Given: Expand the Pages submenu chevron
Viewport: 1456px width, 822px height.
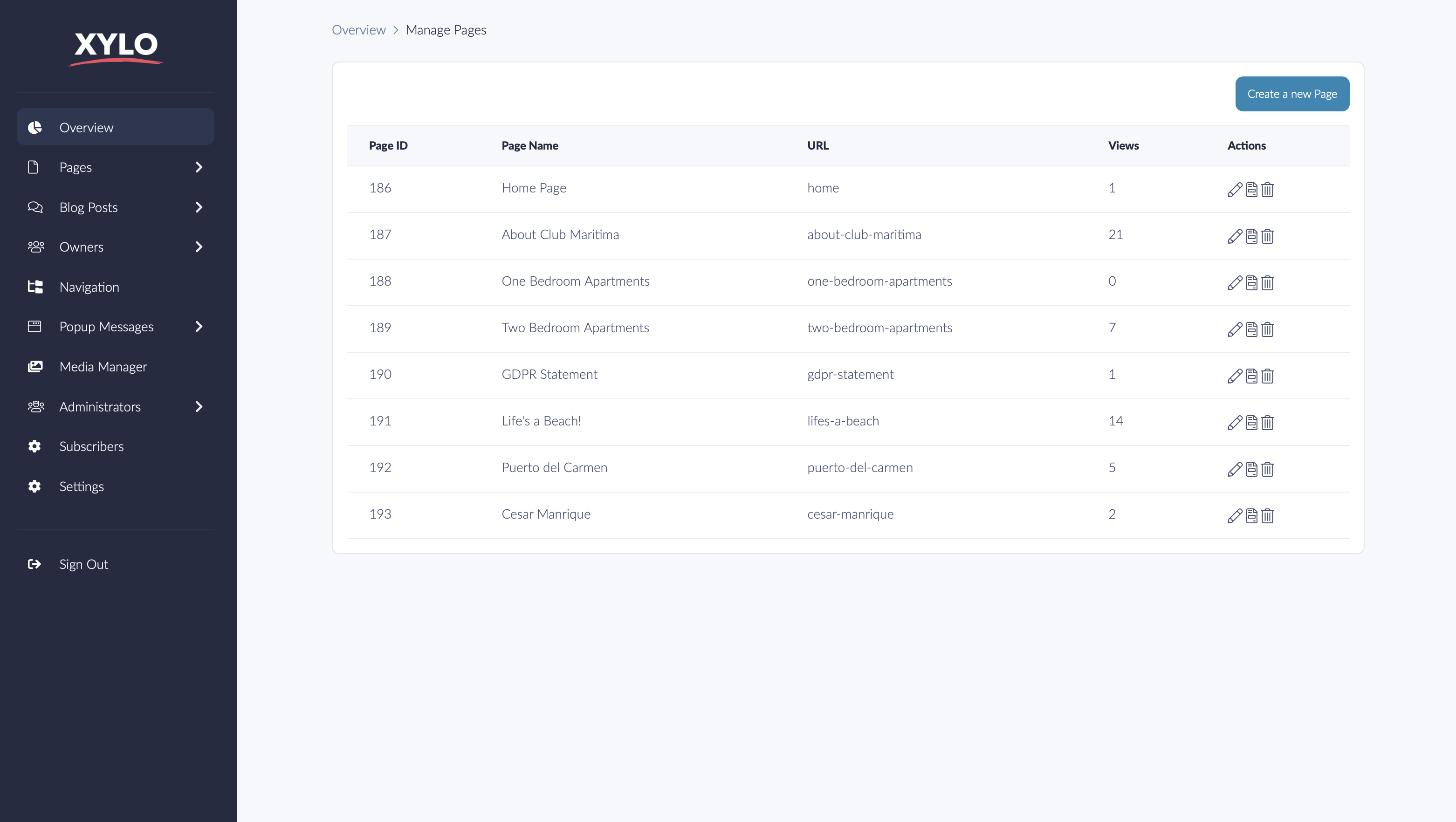Looking at the screenshot, I should point(199,167).
